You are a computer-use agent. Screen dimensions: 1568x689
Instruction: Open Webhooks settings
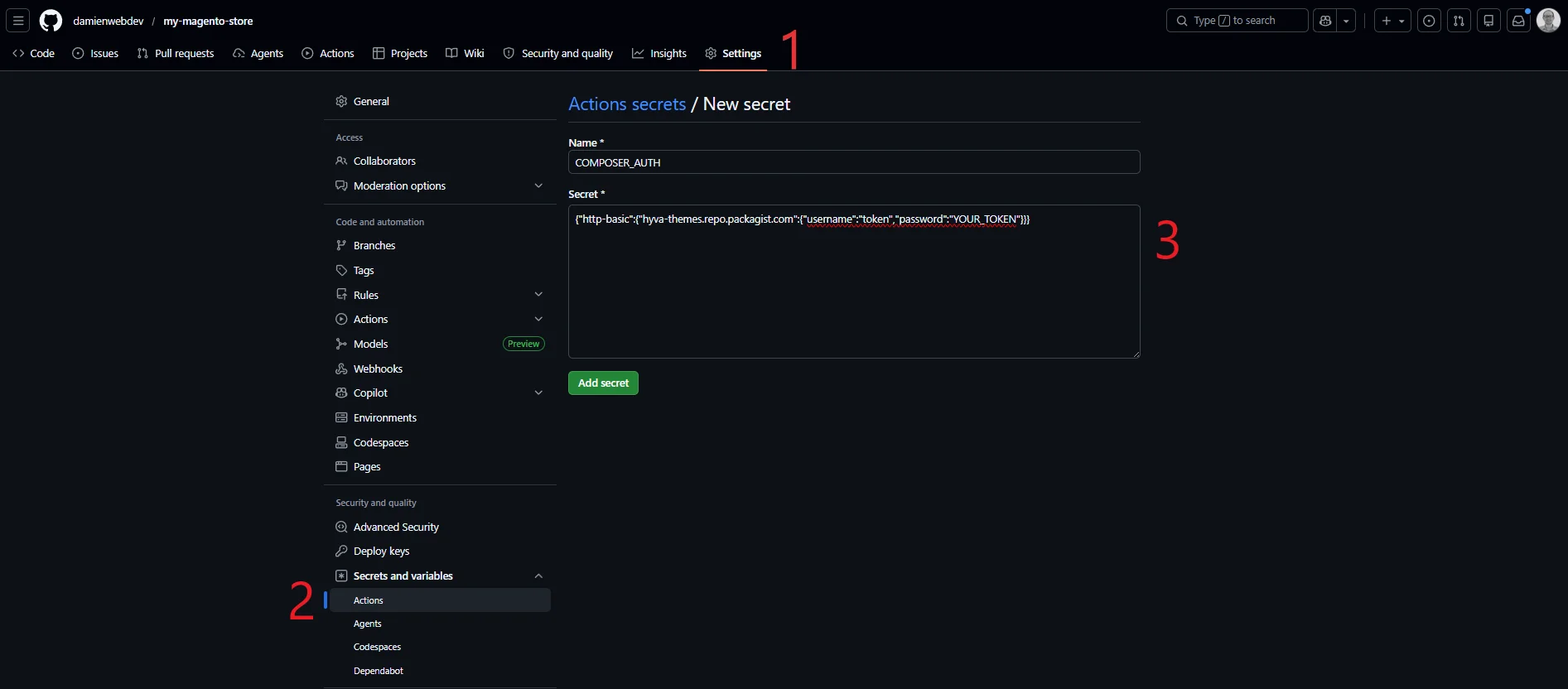pyautogui.click(x=440, y=369)
